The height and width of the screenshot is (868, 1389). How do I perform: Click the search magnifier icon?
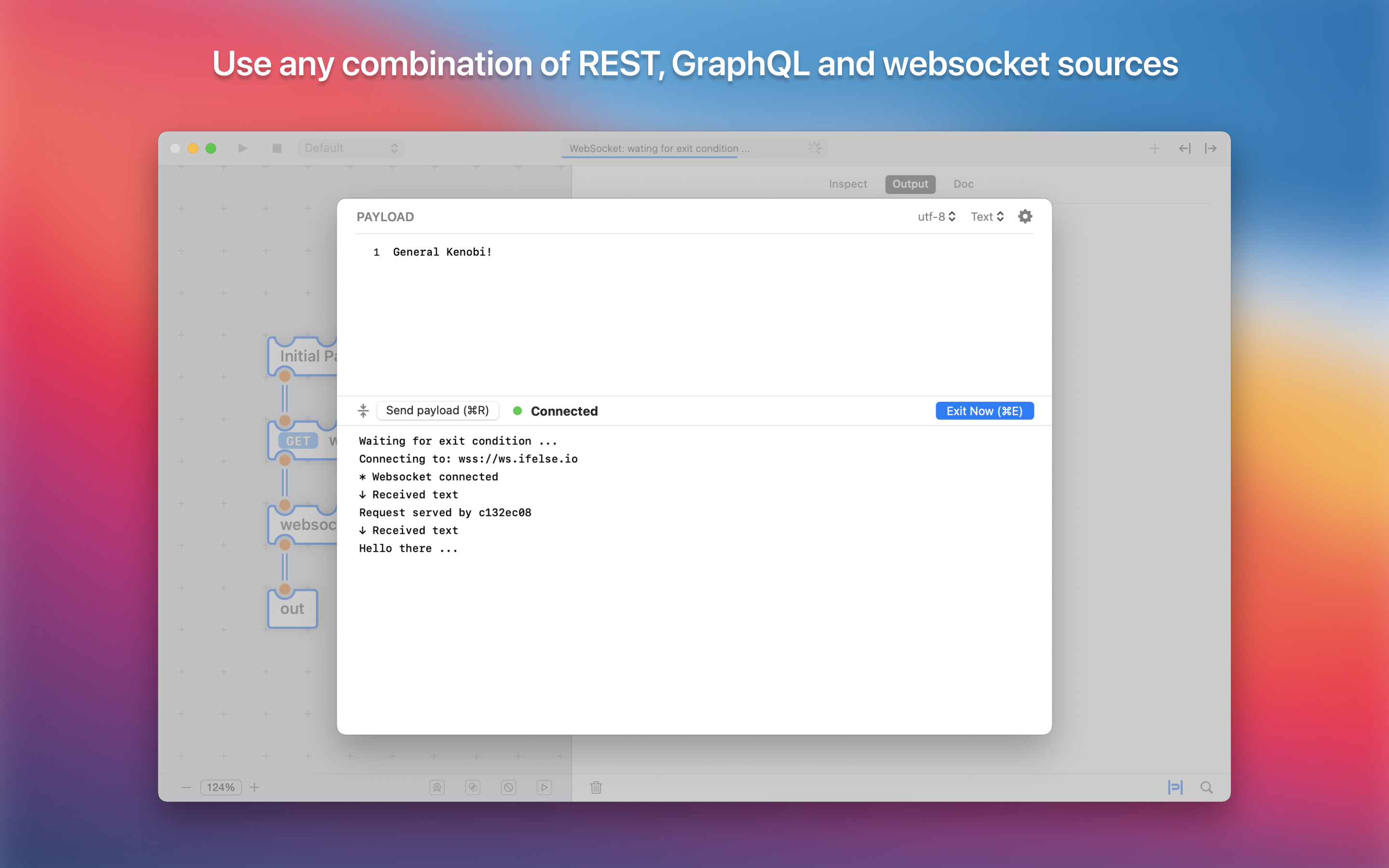click(x=1207, y=787)
